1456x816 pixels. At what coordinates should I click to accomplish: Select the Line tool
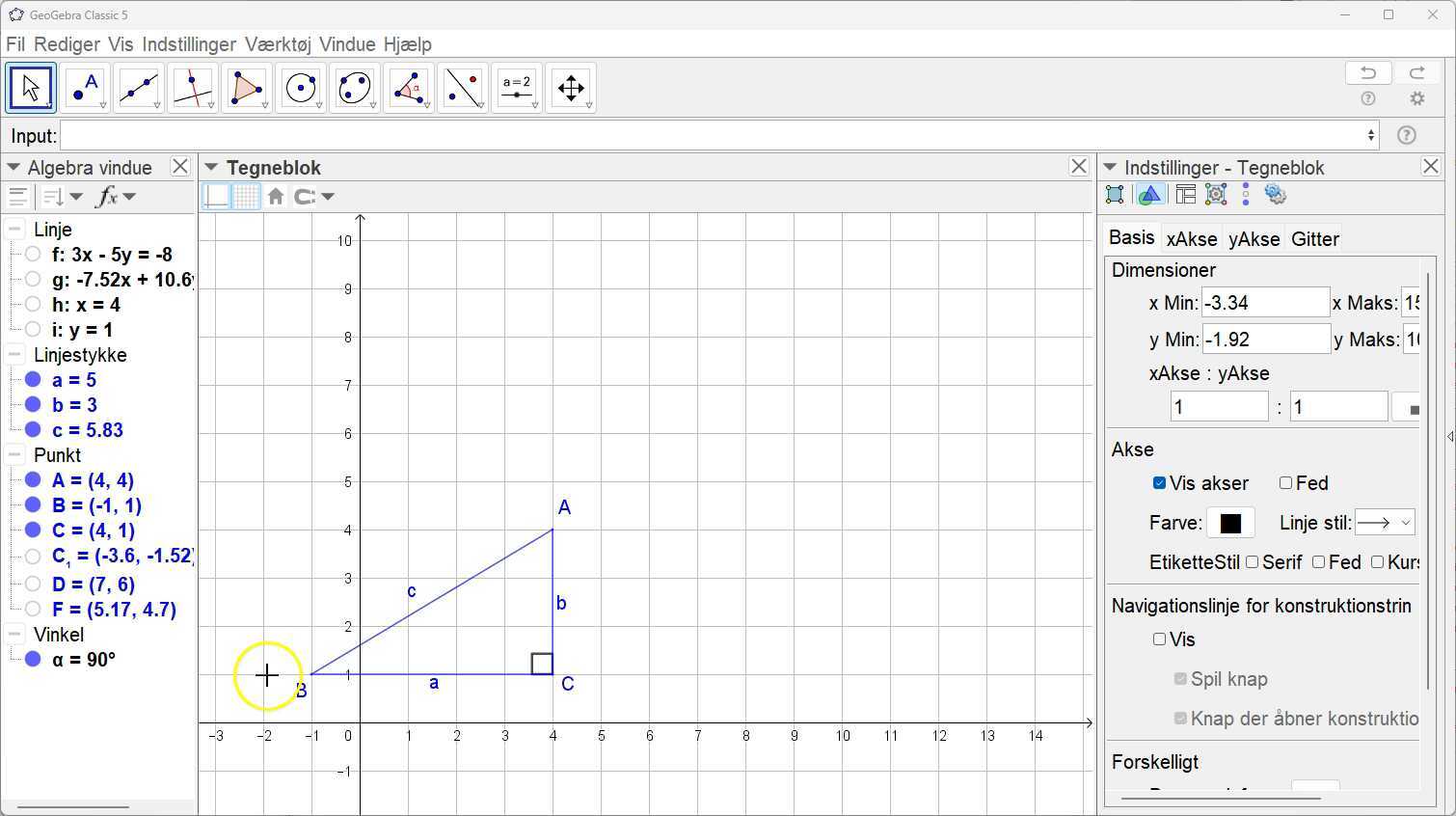click(x=138, y=87)
